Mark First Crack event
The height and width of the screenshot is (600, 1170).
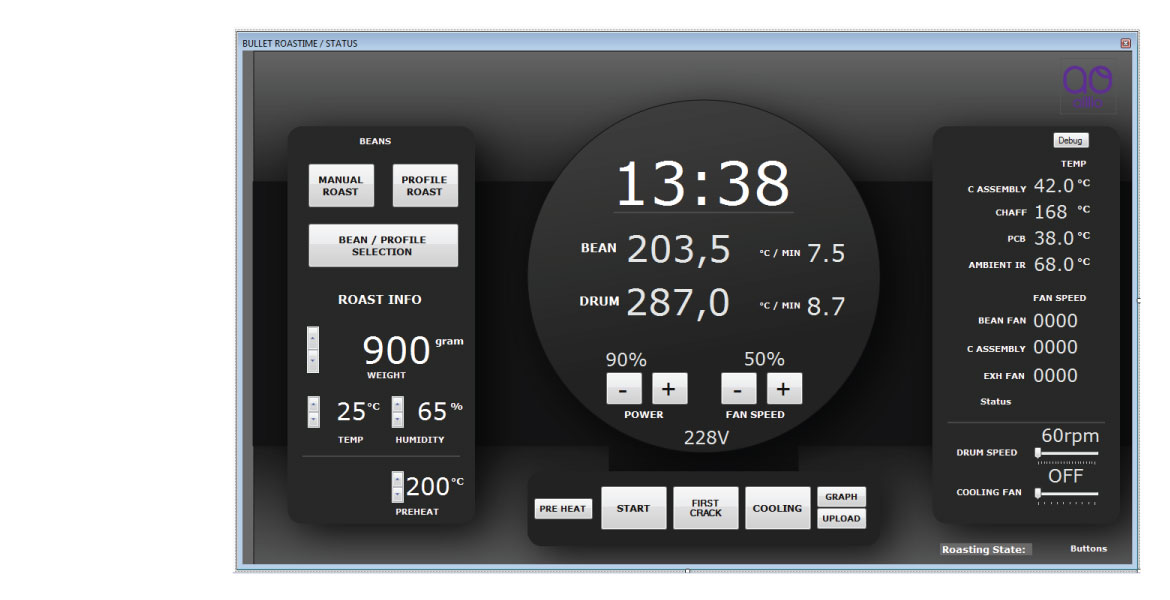click(705, 508)
